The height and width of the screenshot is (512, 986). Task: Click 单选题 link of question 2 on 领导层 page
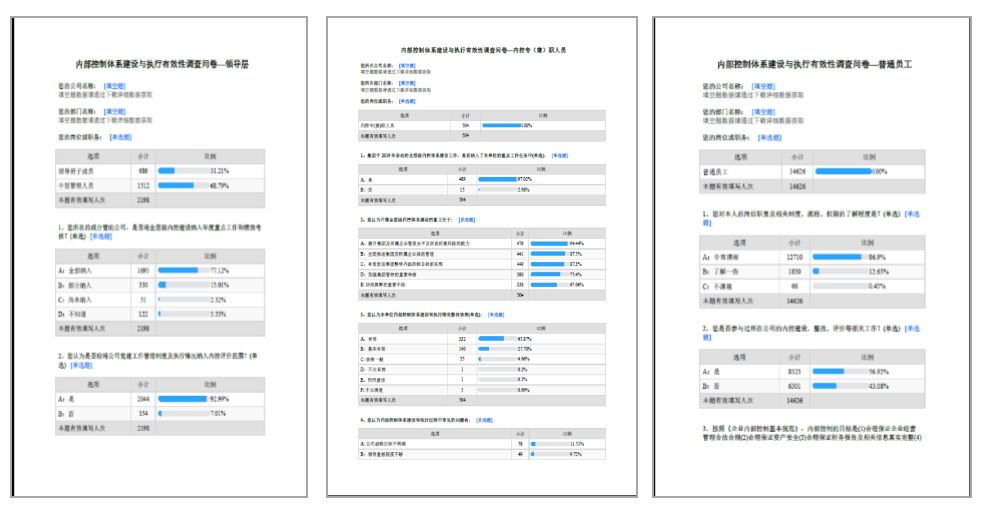(x=82, y=365)
